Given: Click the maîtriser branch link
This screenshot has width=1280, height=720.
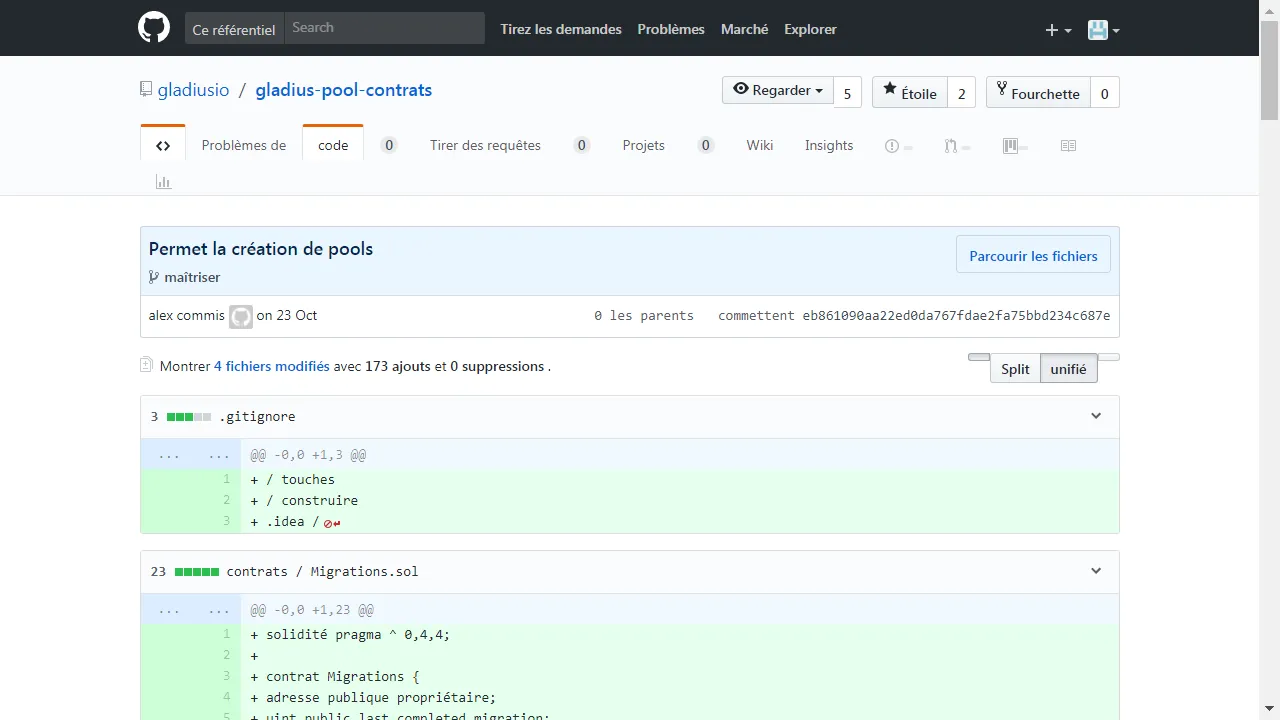Looking at the screenshot, I should 192,277.
